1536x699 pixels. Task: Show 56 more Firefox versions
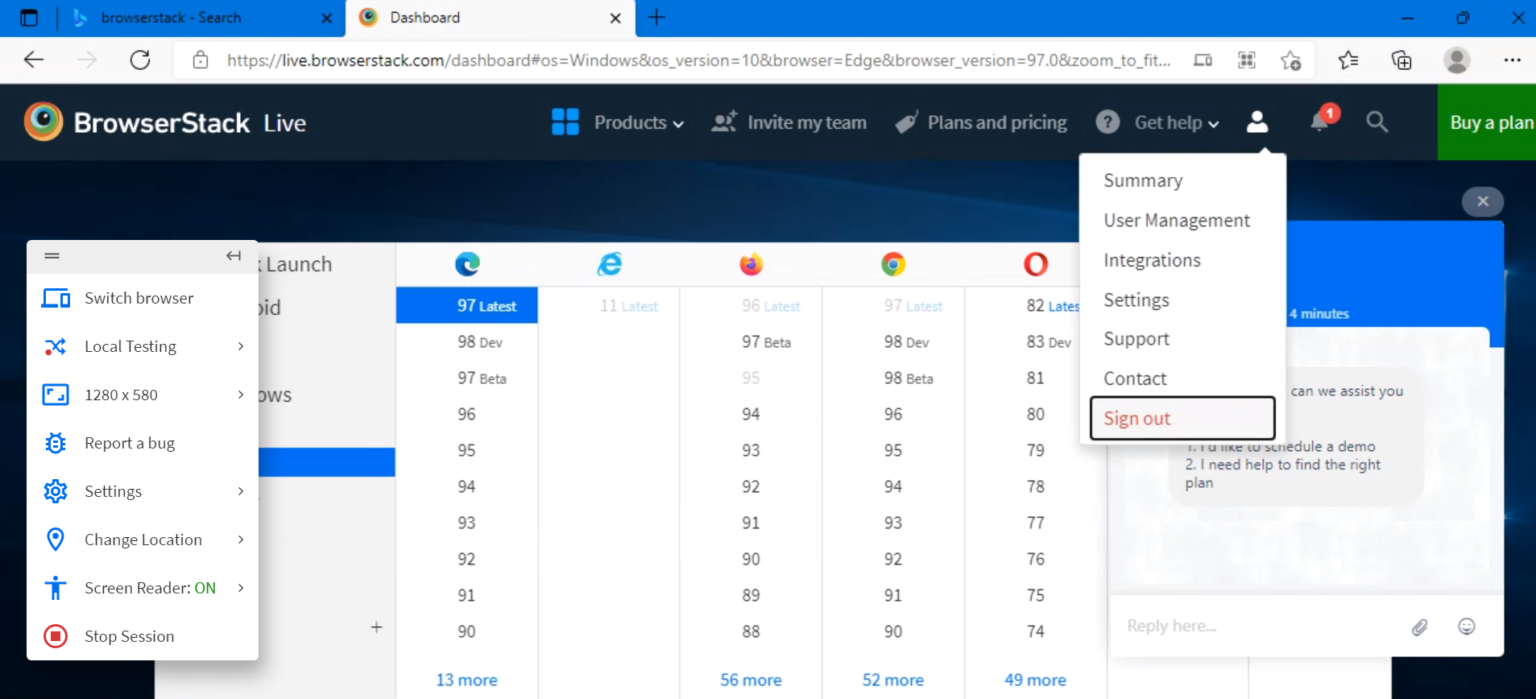[751, 679]
